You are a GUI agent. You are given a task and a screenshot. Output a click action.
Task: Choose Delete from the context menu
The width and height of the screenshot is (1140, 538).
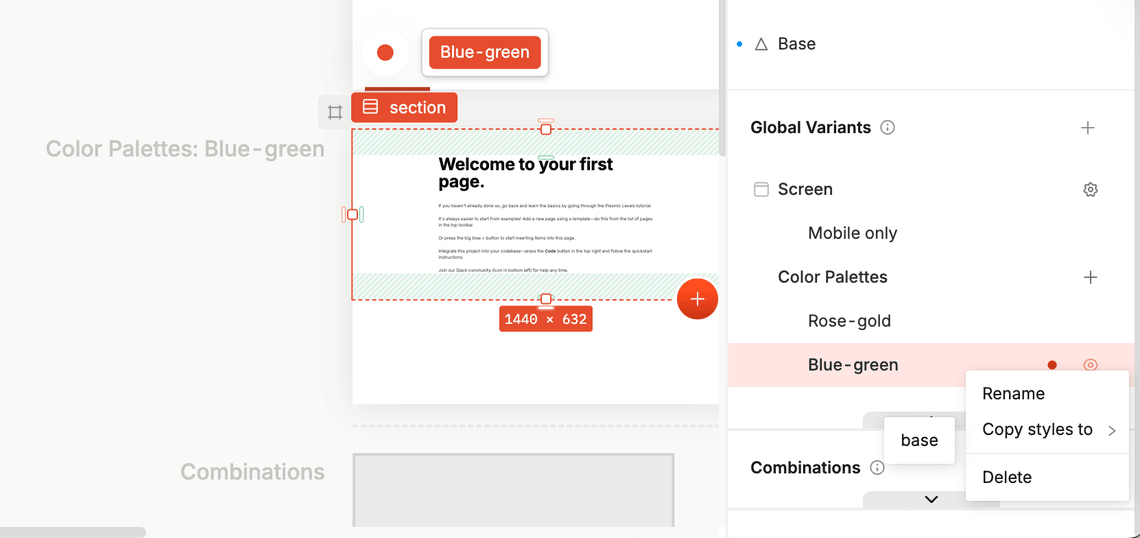click(1006, 477)
